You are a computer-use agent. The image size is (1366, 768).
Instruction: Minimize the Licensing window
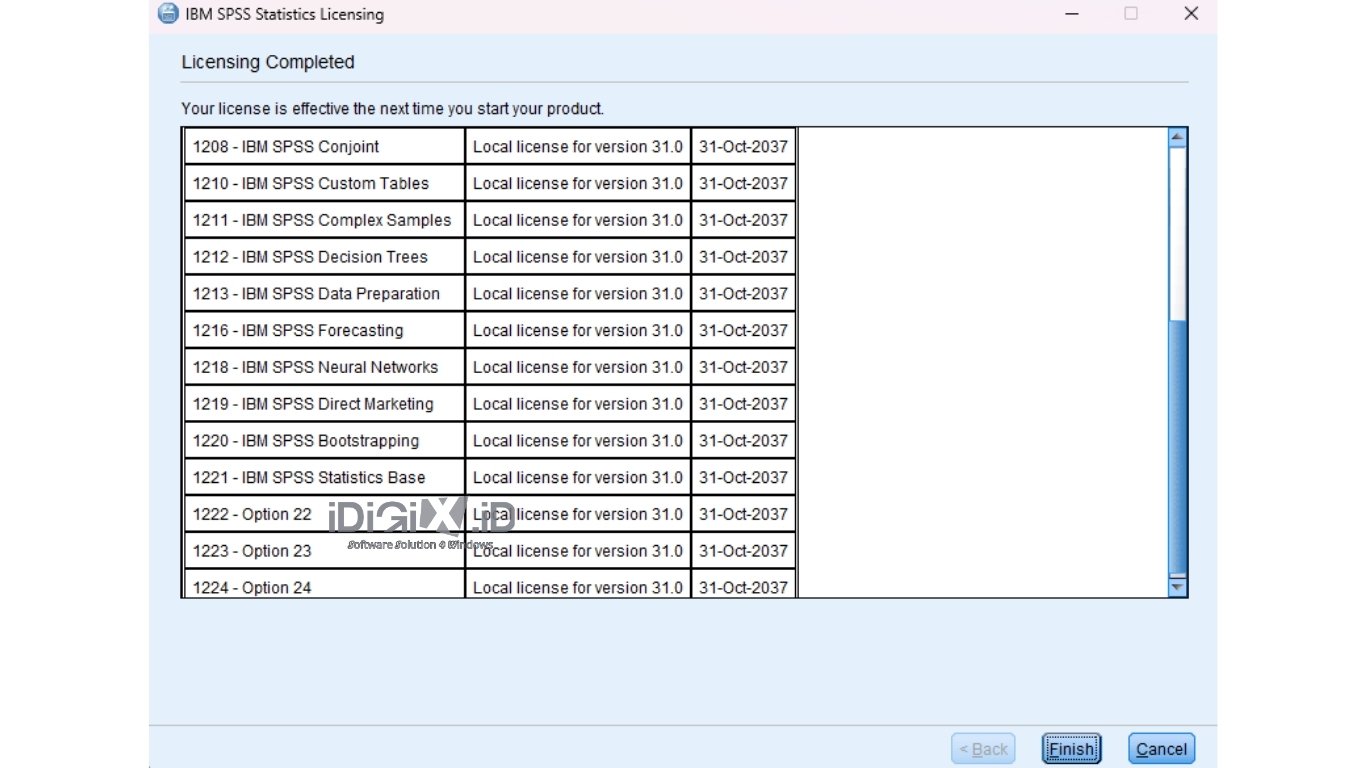point(1071,14)
